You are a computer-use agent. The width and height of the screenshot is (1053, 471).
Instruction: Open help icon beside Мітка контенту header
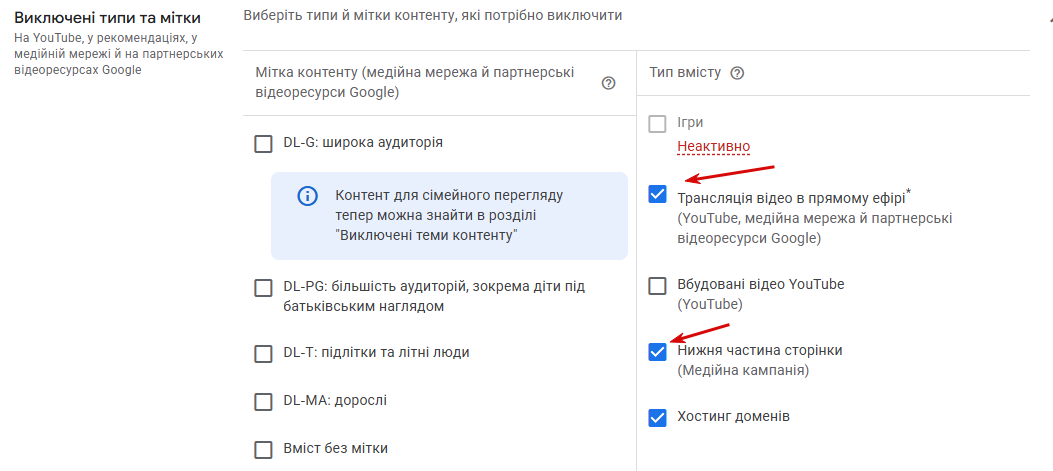point(609,83)
